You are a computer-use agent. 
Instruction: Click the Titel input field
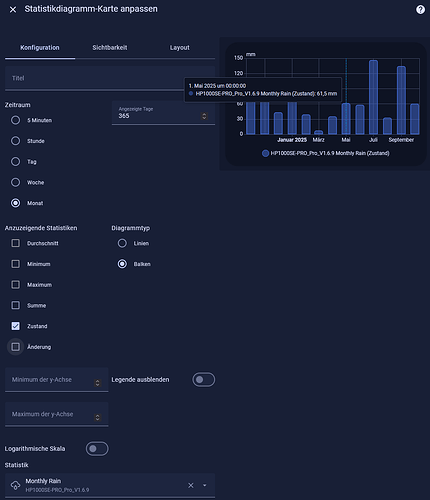(110, 78)
